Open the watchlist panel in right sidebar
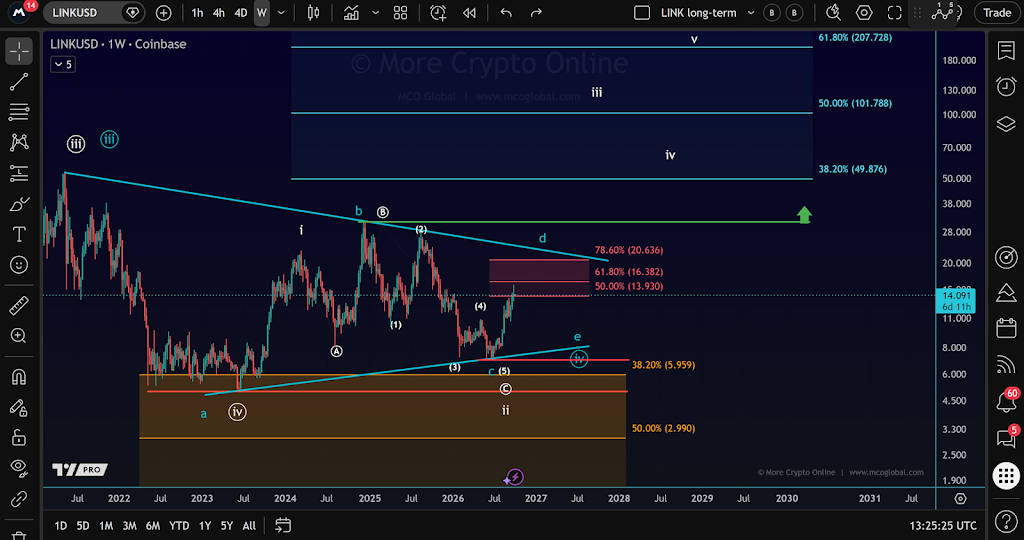1024x540 pixels. [1006, 50]
